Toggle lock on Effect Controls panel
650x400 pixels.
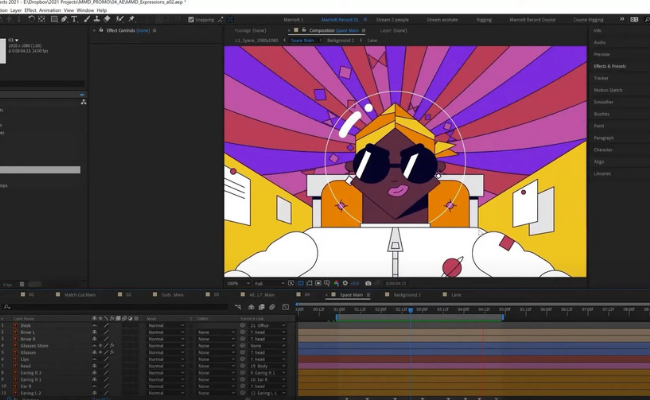pyautogui.click(x=101, y=30)
